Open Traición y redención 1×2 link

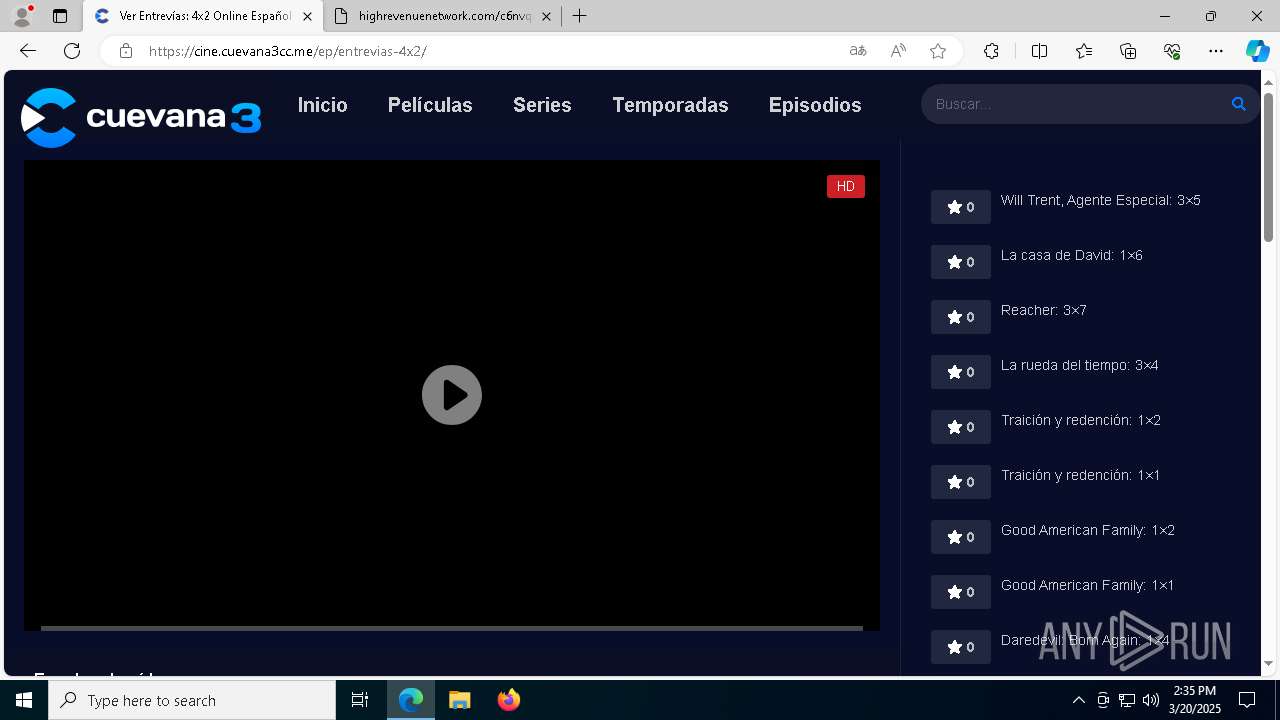coord(1081,420)
